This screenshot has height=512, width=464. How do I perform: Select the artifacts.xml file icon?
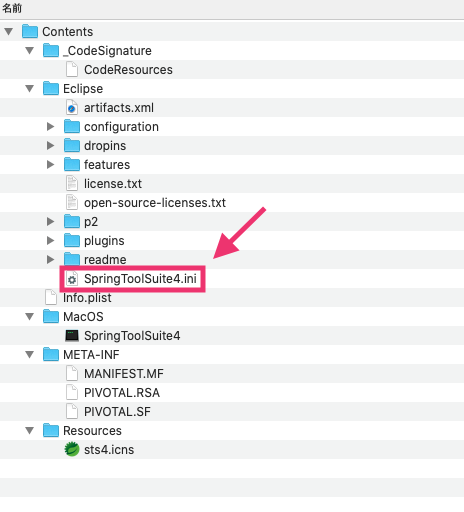click(72, 108)
